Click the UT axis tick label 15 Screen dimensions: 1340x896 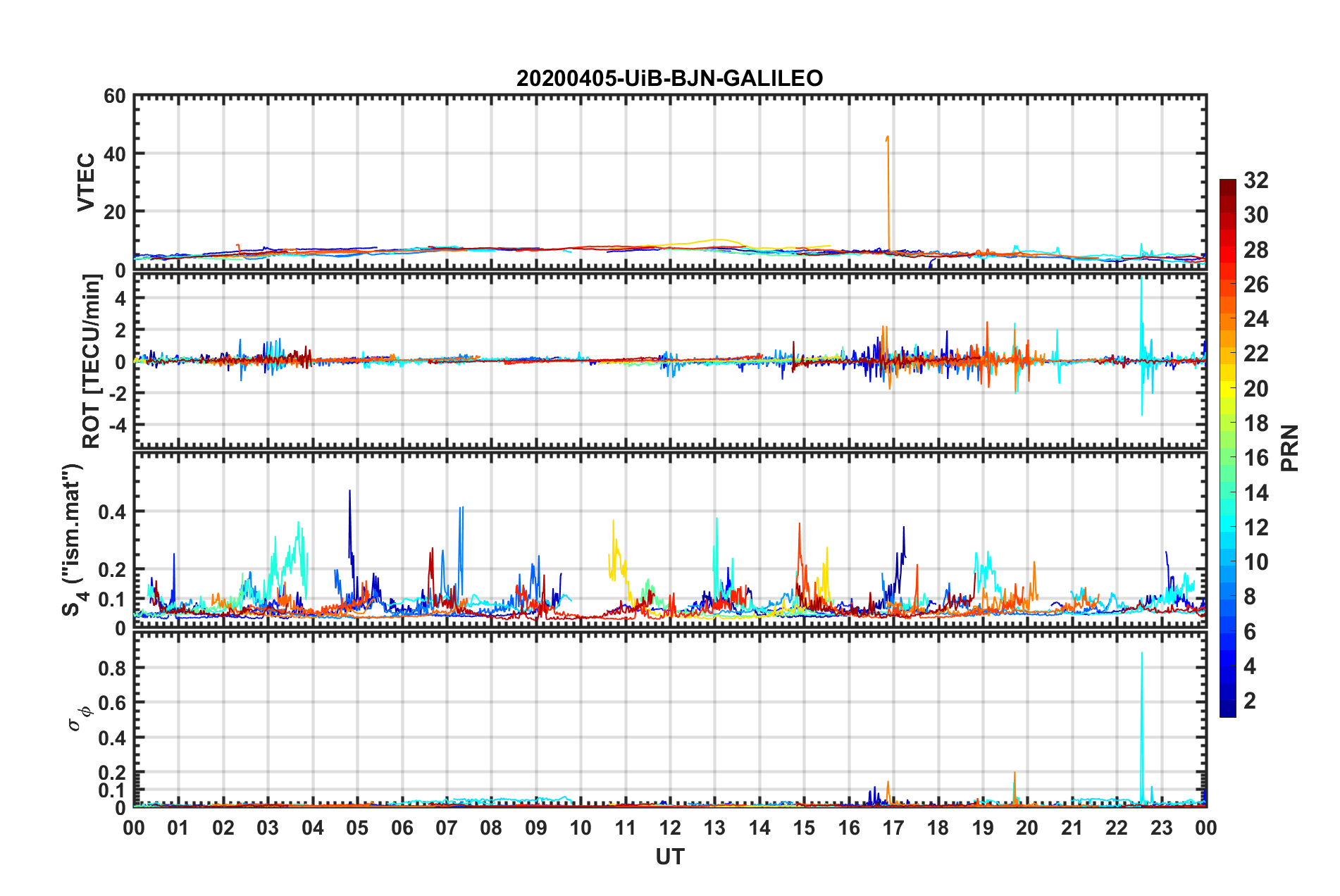pos(804,828)
